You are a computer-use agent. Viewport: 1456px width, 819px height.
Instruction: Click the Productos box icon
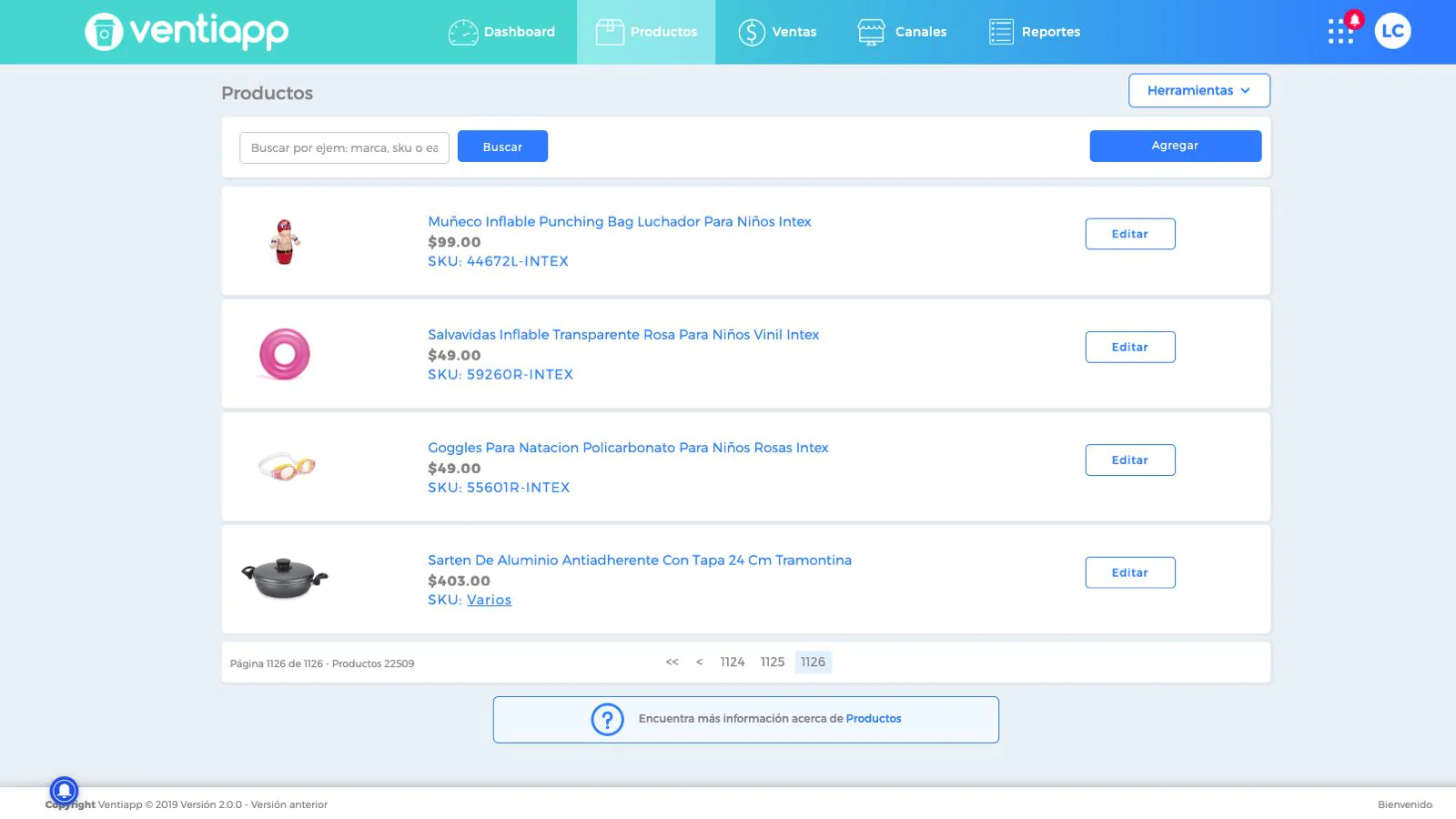tap(610, 32)
